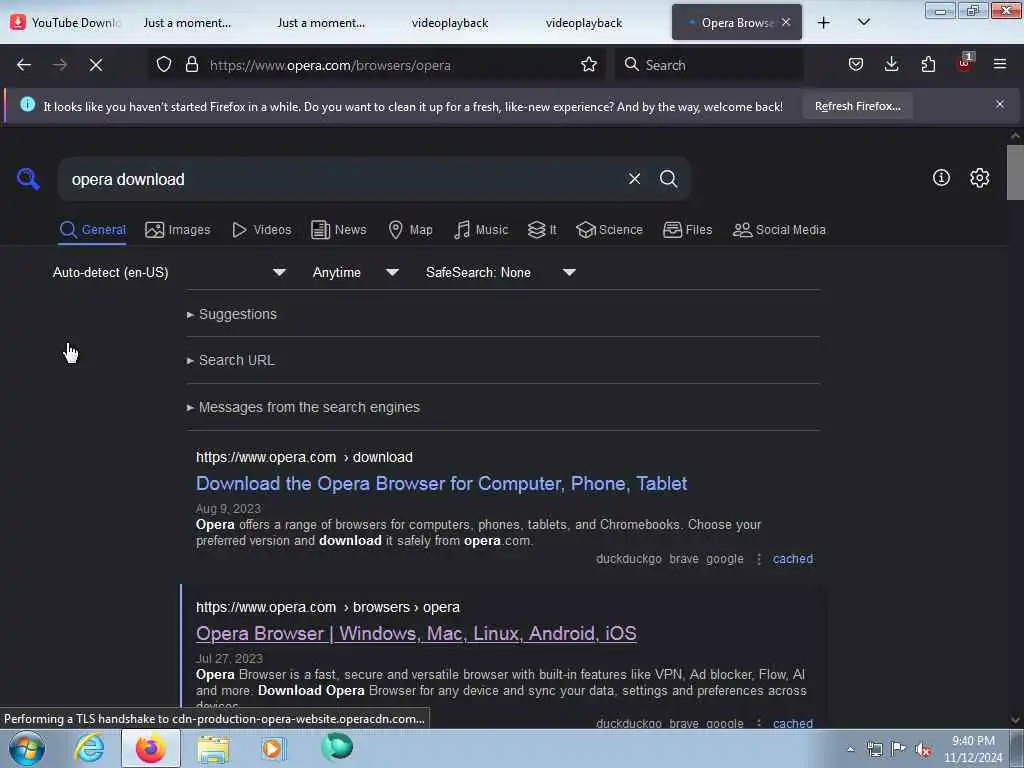Expand the Search URL section
Screen dimensions: 1024x768
231,360
